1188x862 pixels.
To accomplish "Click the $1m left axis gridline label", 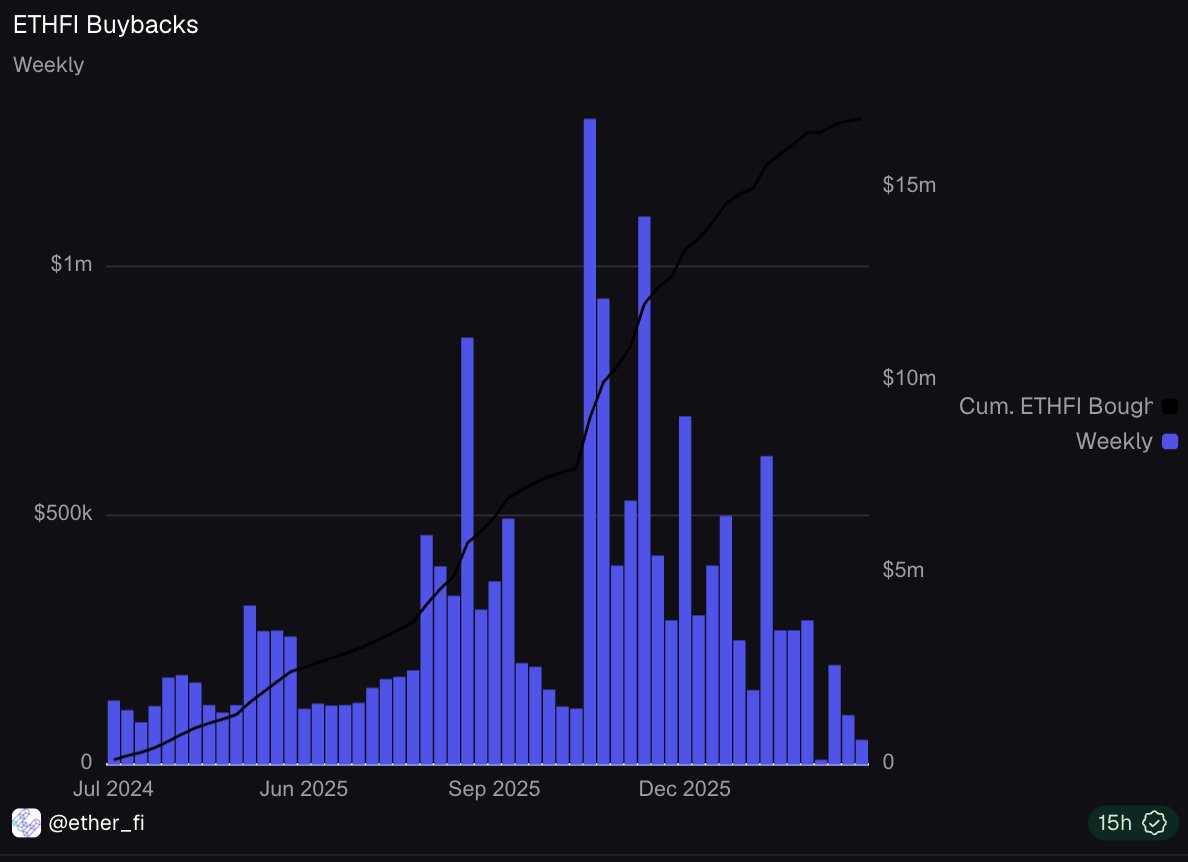I will click(71, 264).
